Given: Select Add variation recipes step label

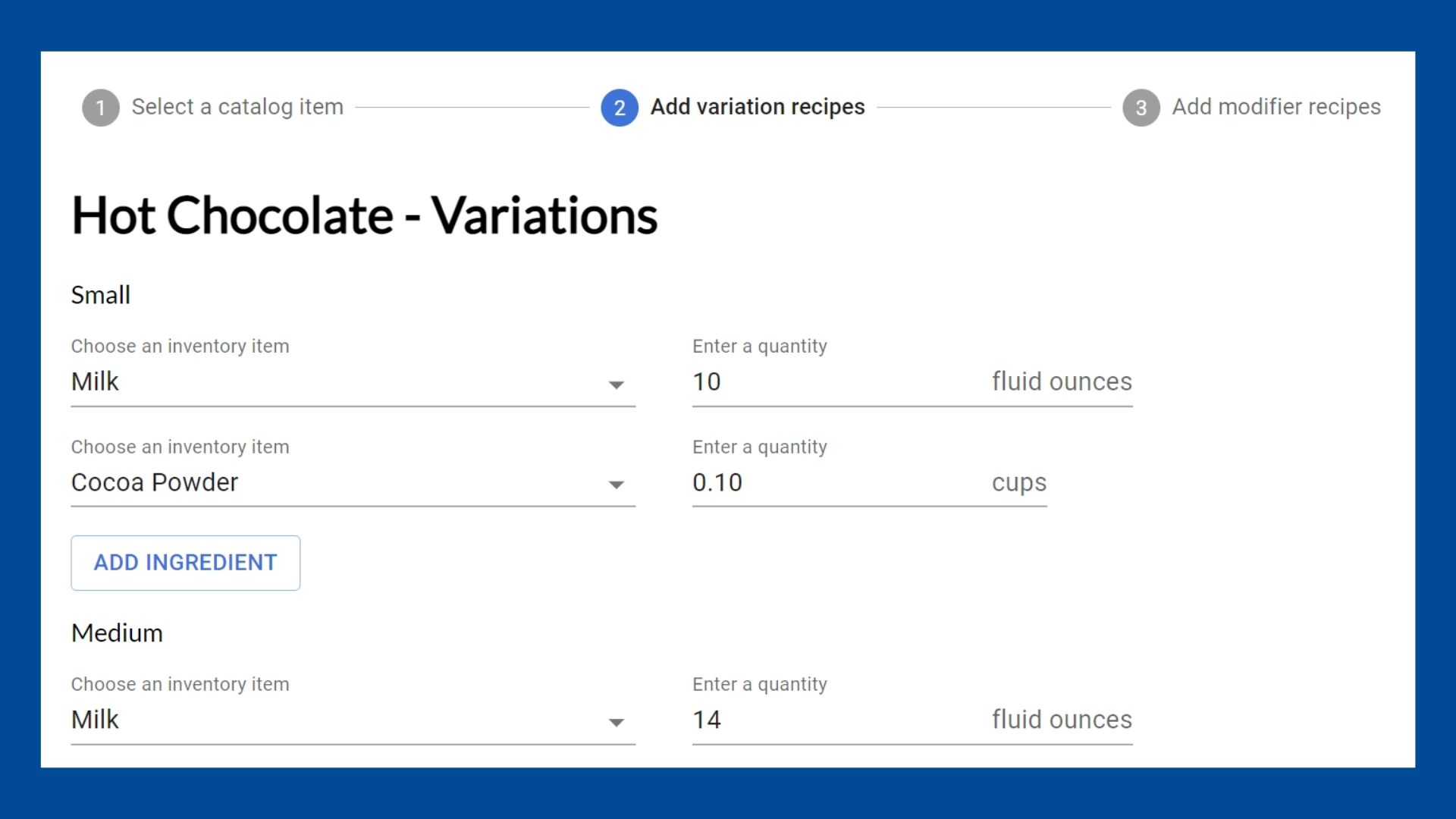Looking at the screenshot, I should click(x=757, y=107).
